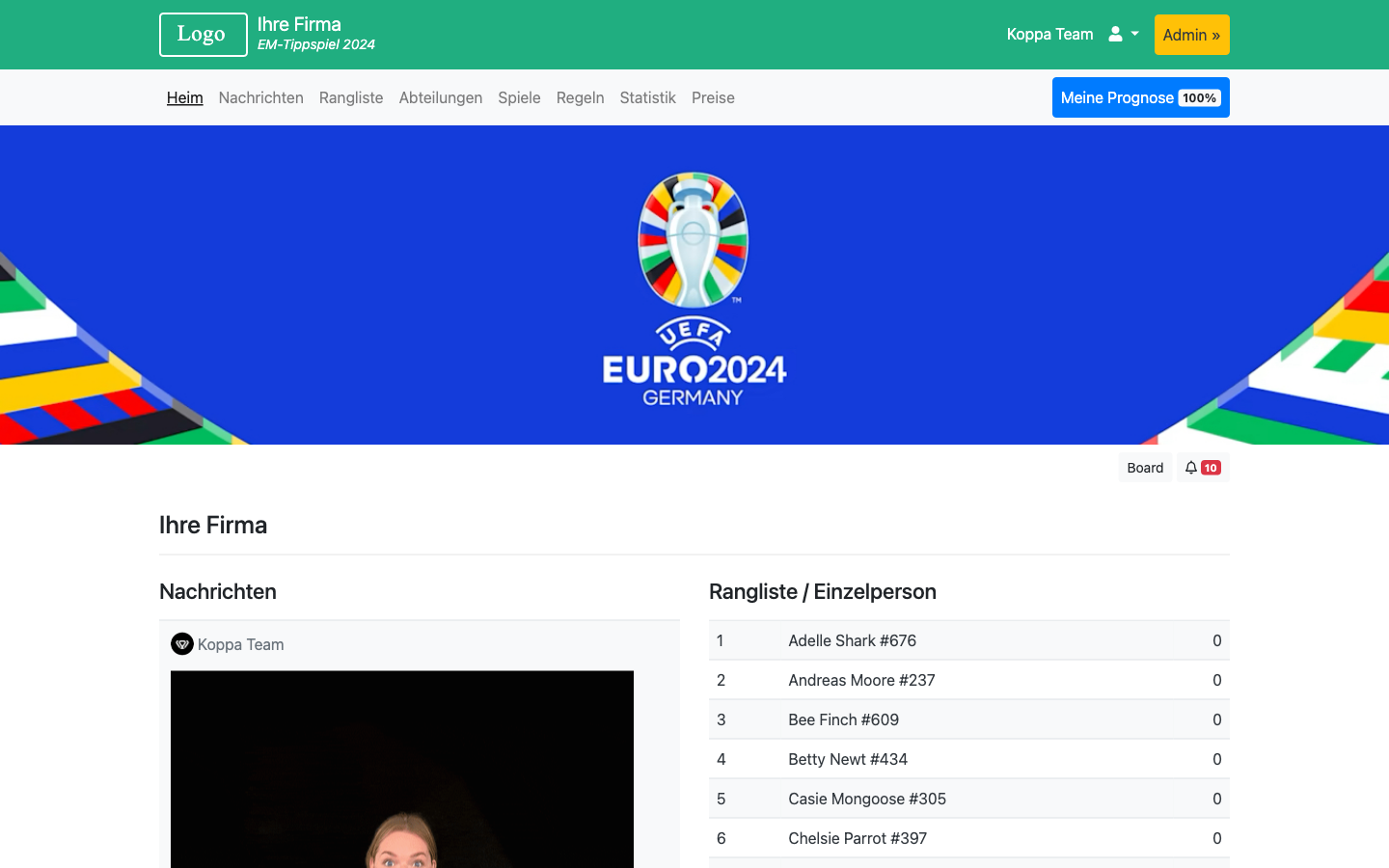This screenshot has width=1389, height=868.
Task: Select Betty Newt #434 ranking row
Action: point(969,759)
